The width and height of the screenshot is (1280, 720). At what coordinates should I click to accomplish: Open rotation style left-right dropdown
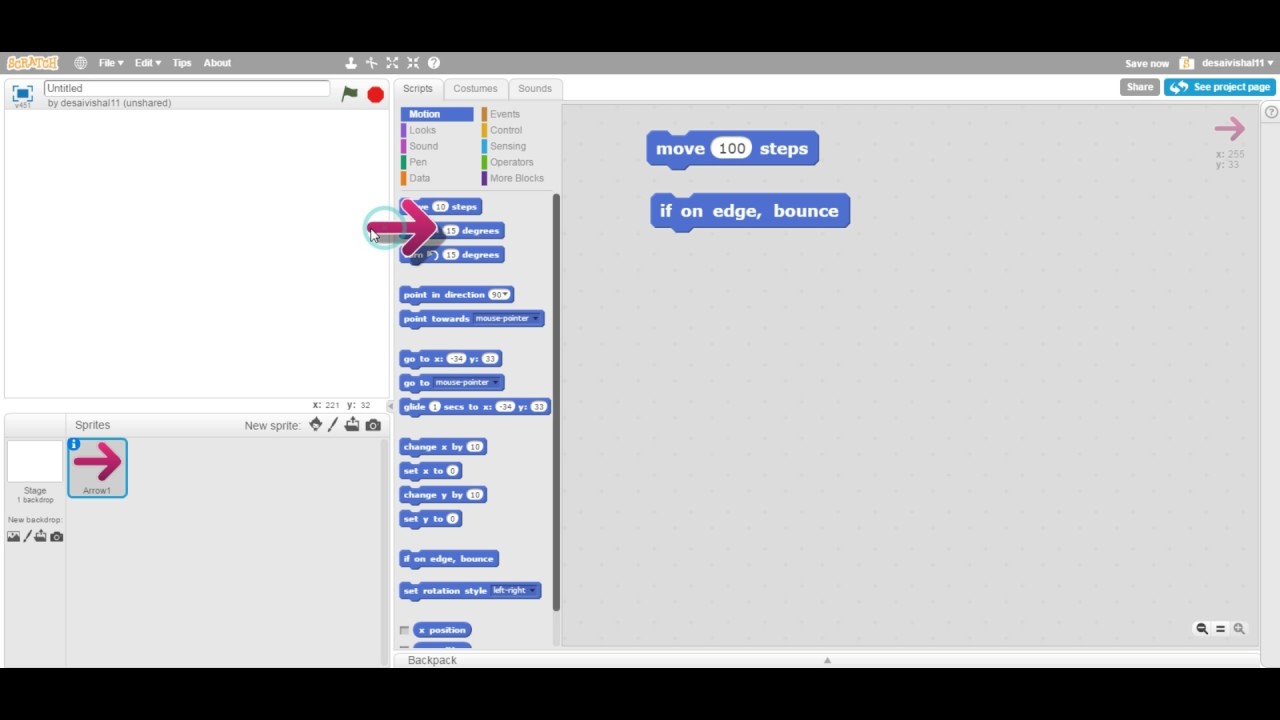514,591
